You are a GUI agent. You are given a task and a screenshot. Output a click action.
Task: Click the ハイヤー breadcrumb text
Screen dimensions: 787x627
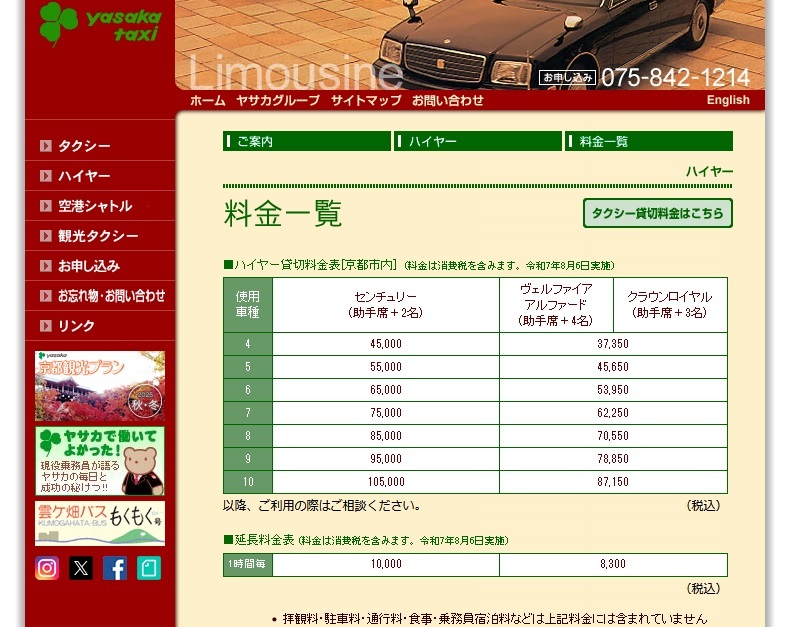[x=709, y=172]
